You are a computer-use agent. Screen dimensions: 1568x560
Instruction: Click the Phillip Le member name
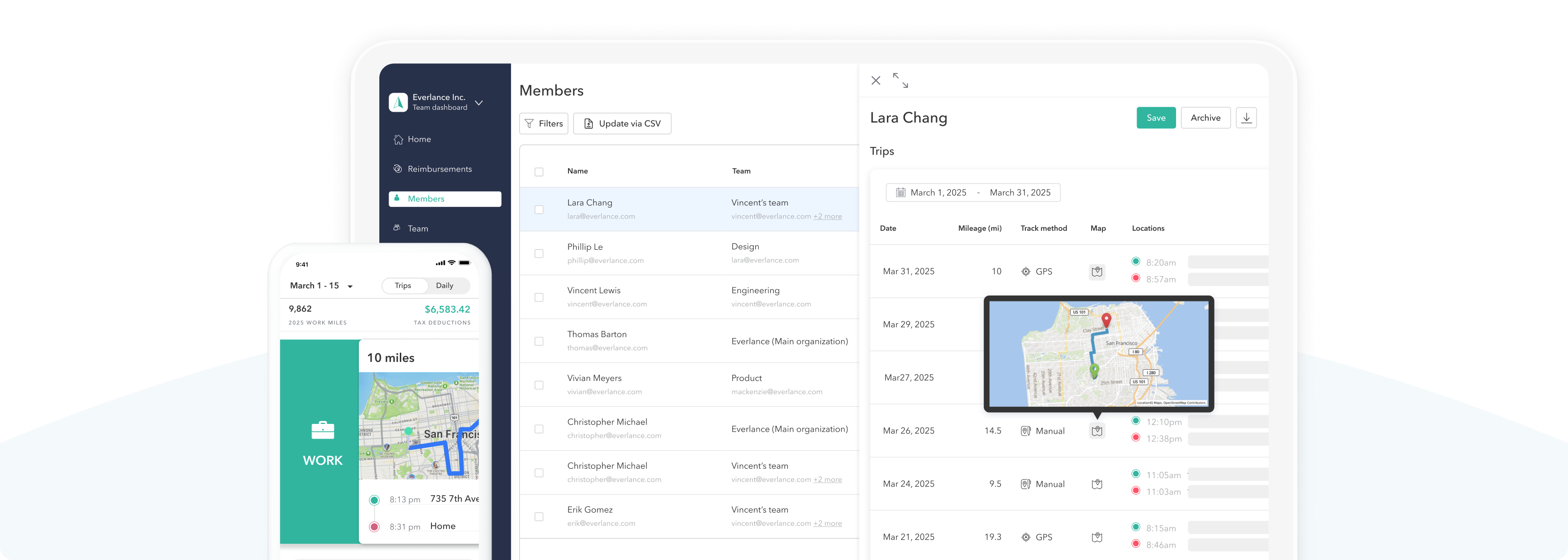click(585, 246)
